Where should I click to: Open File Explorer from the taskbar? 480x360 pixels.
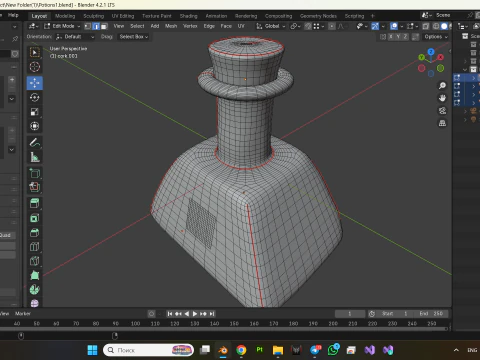click(x=278, y=350)
